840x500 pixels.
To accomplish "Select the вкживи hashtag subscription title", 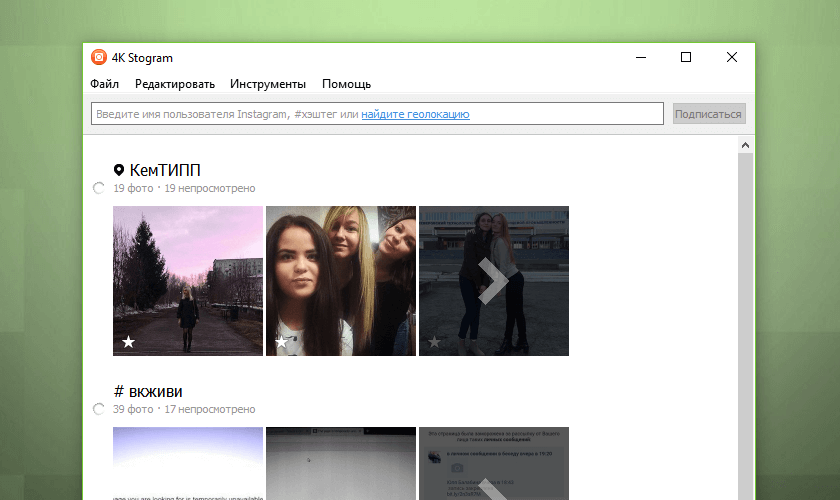I will coord(155,392).
